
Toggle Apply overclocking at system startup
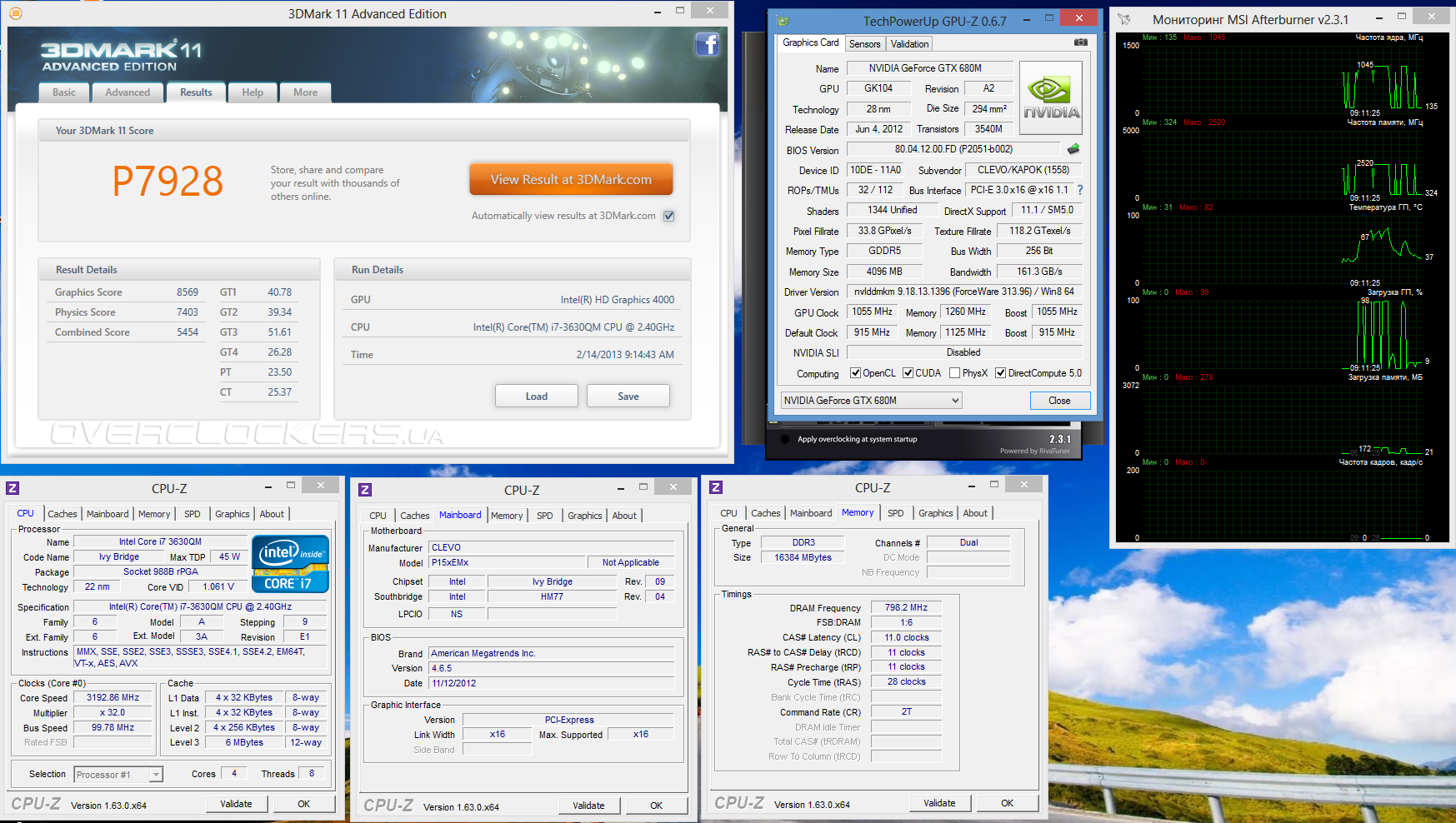click(784, 439)
